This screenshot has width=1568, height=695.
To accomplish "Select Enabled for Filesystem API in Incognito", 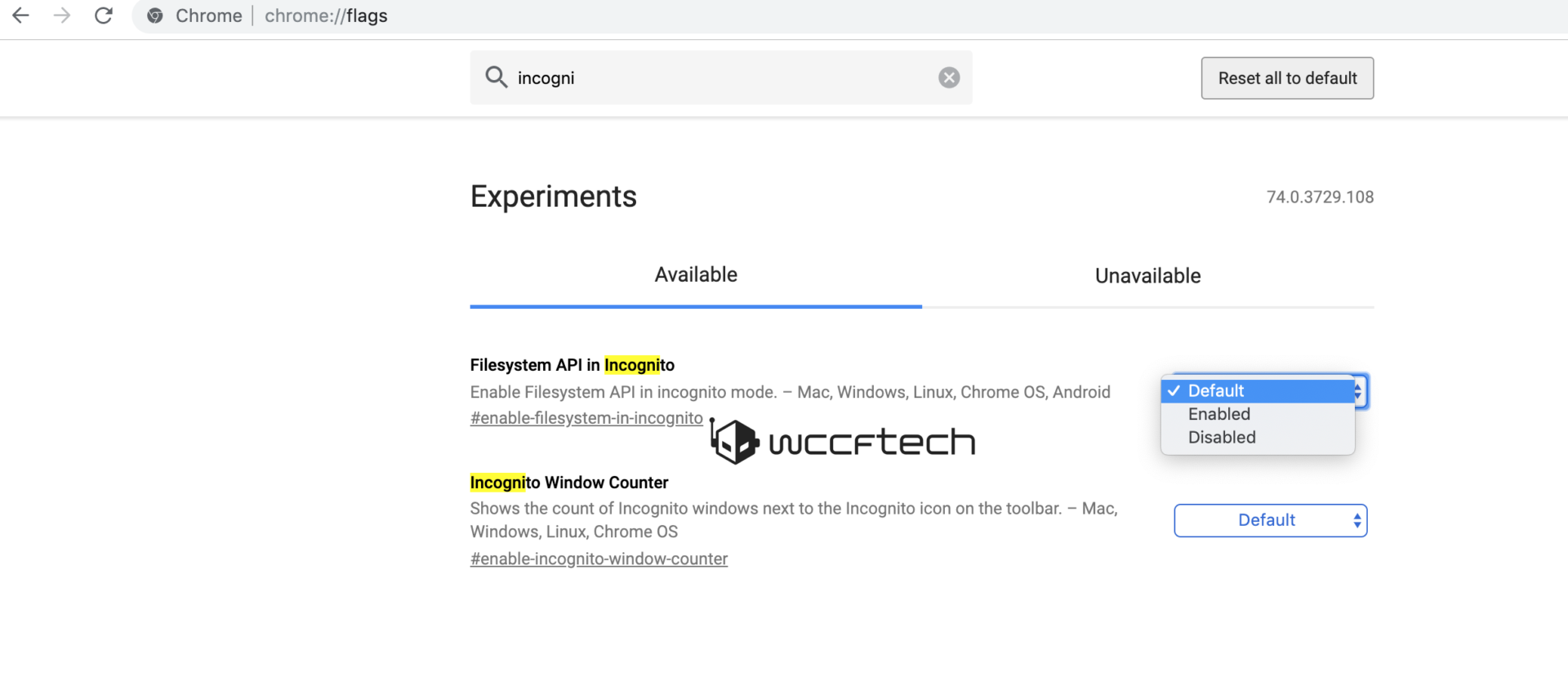I will pyautogui.click(x=1258, y=414).
